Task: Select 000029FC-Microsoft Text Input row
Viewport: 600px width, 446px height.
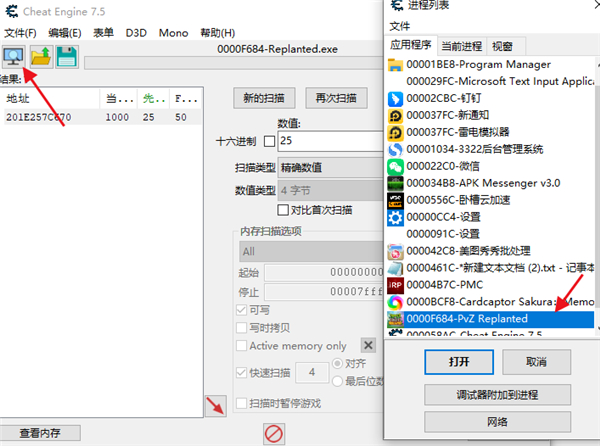Action: 491,81
